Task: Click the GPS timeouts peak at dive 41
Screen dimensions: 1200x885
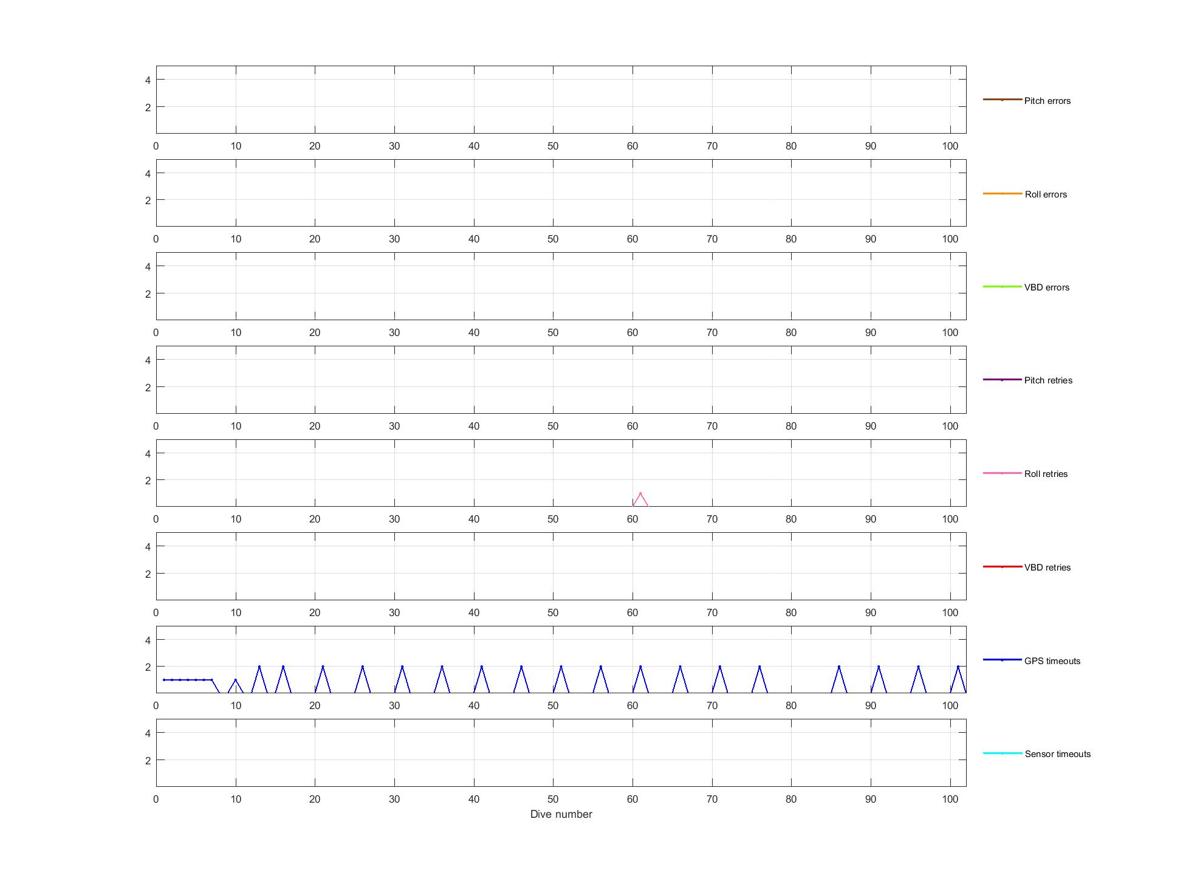Action: (481, 667)
